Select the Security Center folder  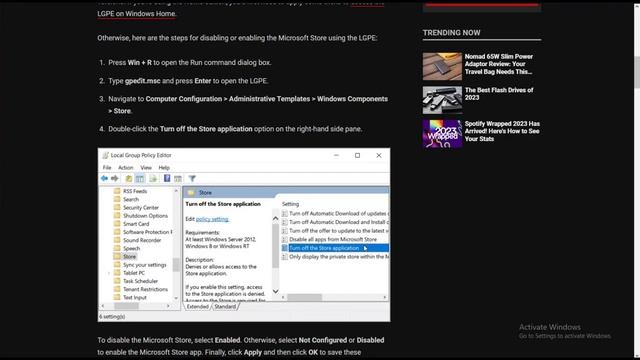point(141,207)
